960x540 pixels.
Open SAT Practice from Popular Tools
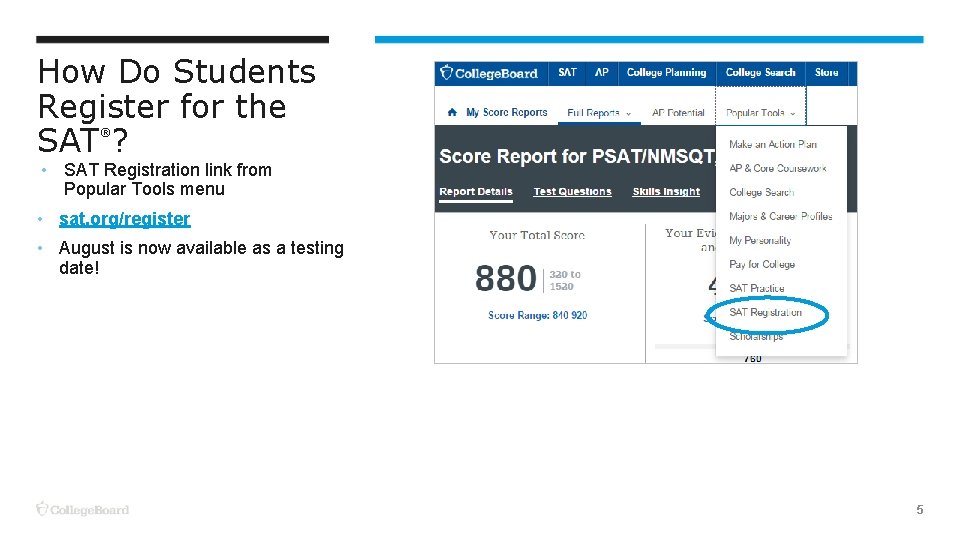click(756, 288)
